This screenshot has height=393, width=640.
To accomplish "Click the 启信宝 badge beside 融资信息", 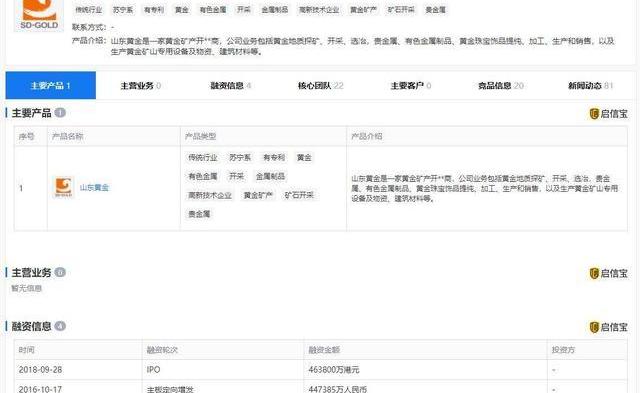I will 608,327.
